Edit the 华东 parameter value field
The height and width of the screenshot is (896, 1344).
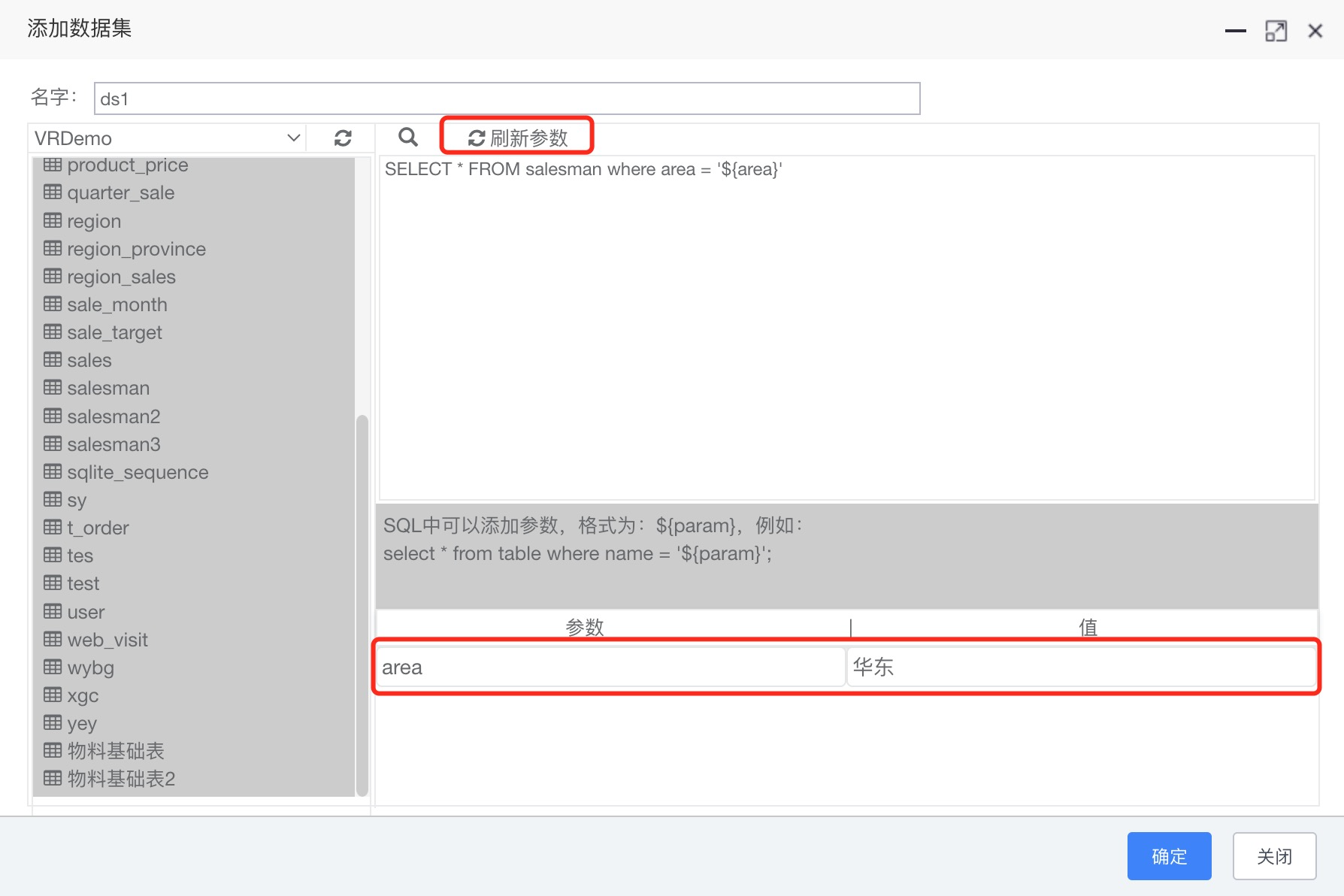click(1081, 667)
